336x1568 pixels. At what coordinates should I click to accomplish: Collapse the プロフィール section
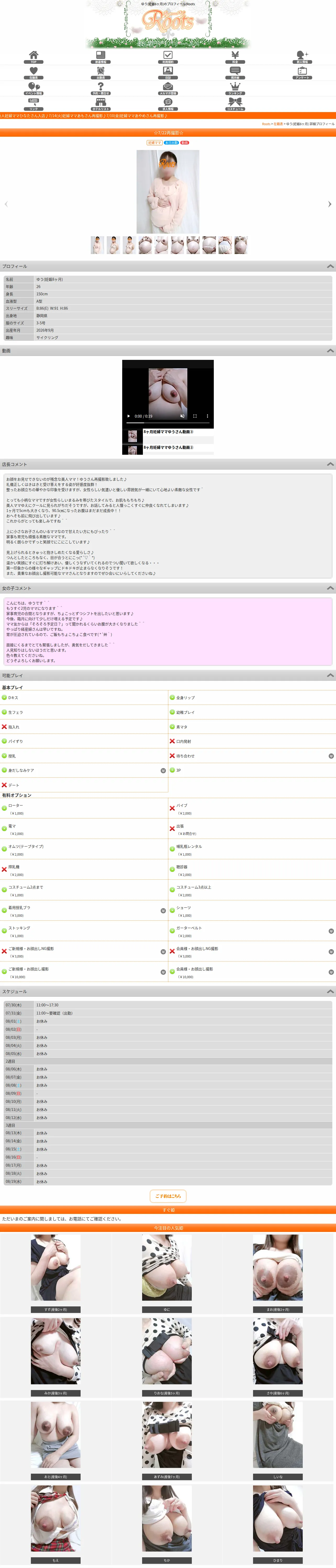[x=331, y=266]
